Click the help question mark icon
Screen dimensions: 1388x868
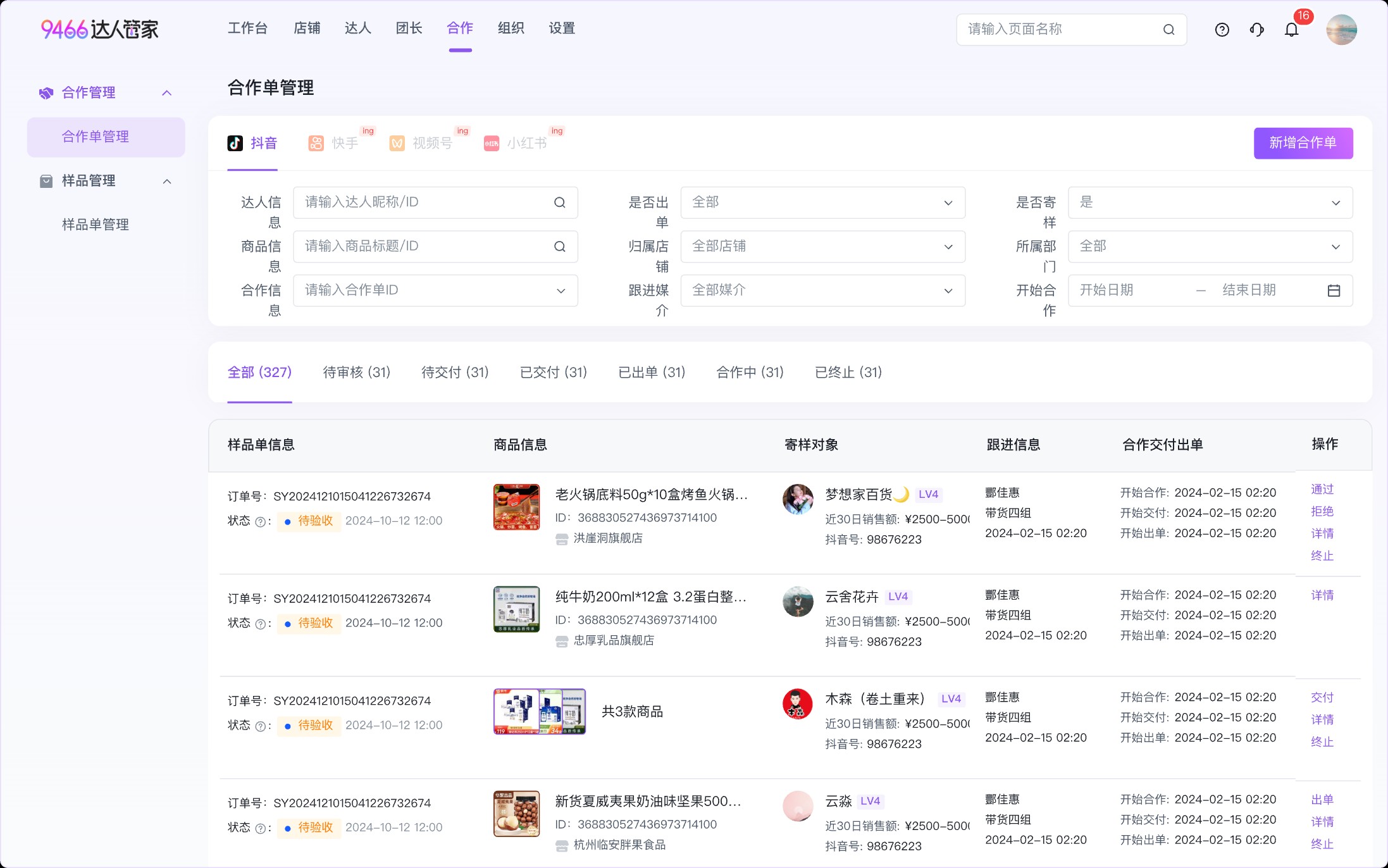pos(1222,30)
